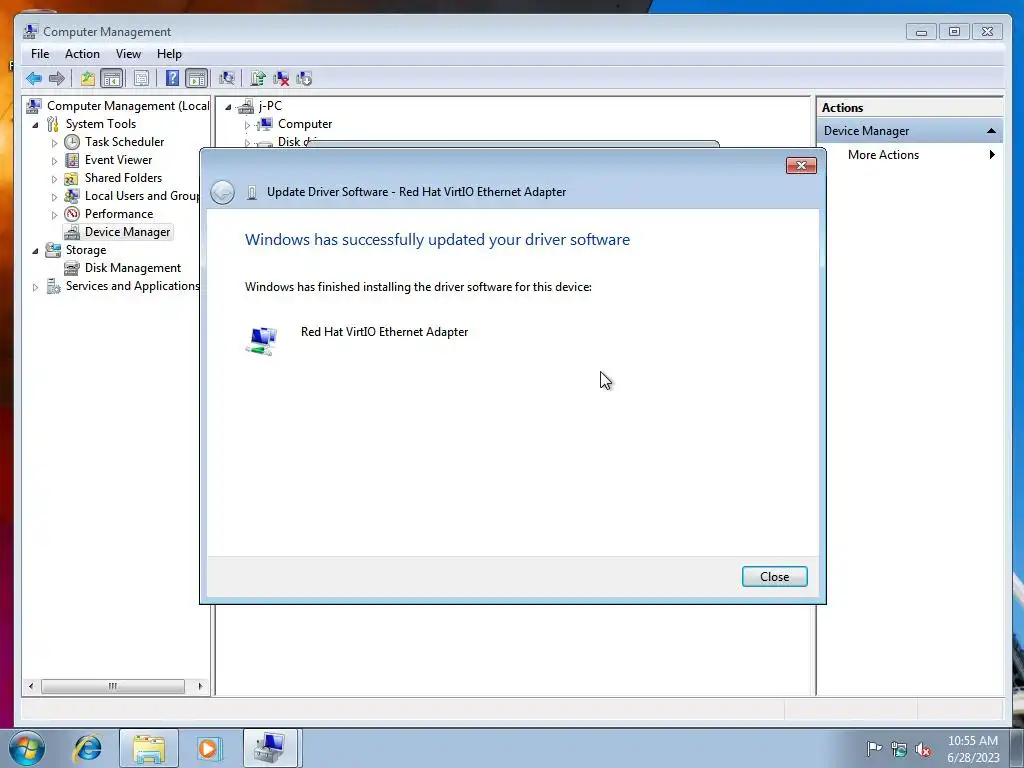Click the Up one level folder icon
The width and height of the screenshot is (1024, 768).
pyautogui.click(x=88, y=79)
